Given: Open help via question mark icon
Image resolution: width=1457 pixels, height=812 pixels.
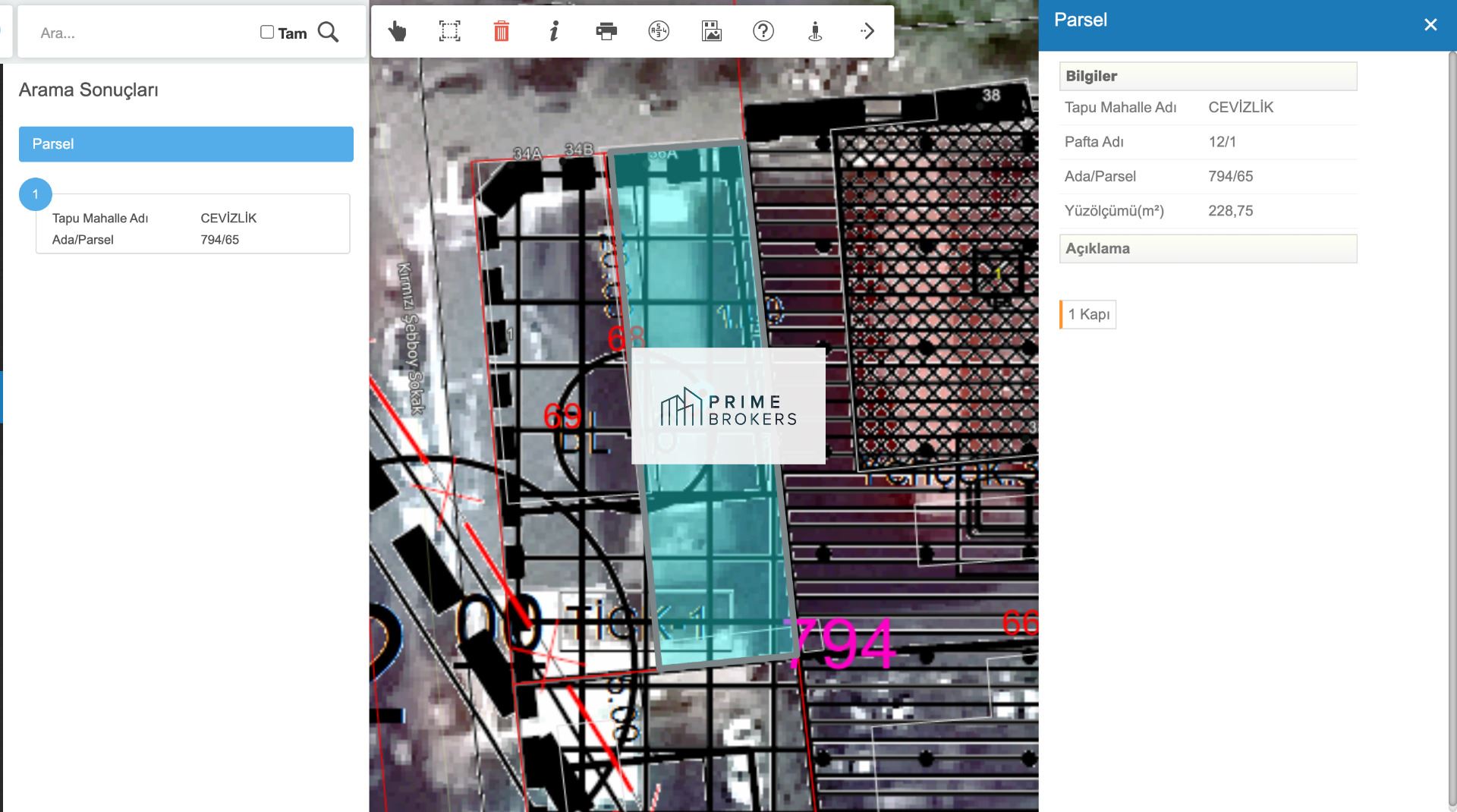Looking at the screenshot, I should pyautogui.click(x=763, y=31).
